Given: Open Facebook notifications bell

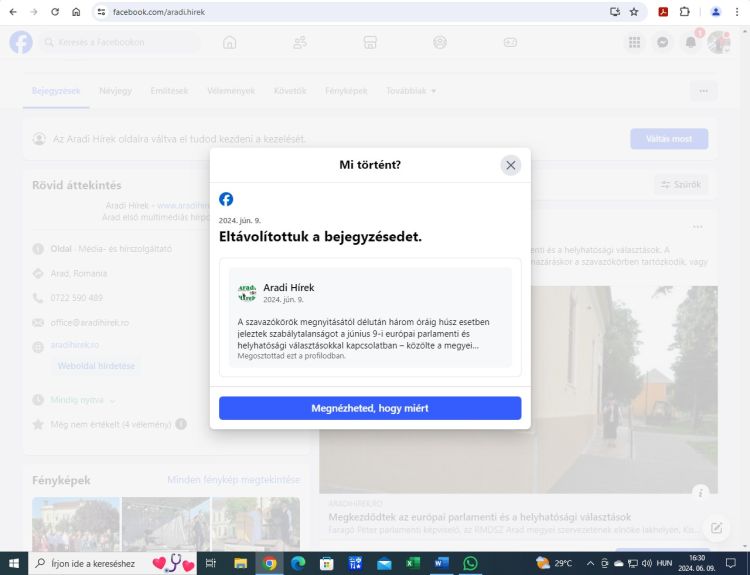Looking at the screenshot, I should pyautogui.click(x=691, y=43).
